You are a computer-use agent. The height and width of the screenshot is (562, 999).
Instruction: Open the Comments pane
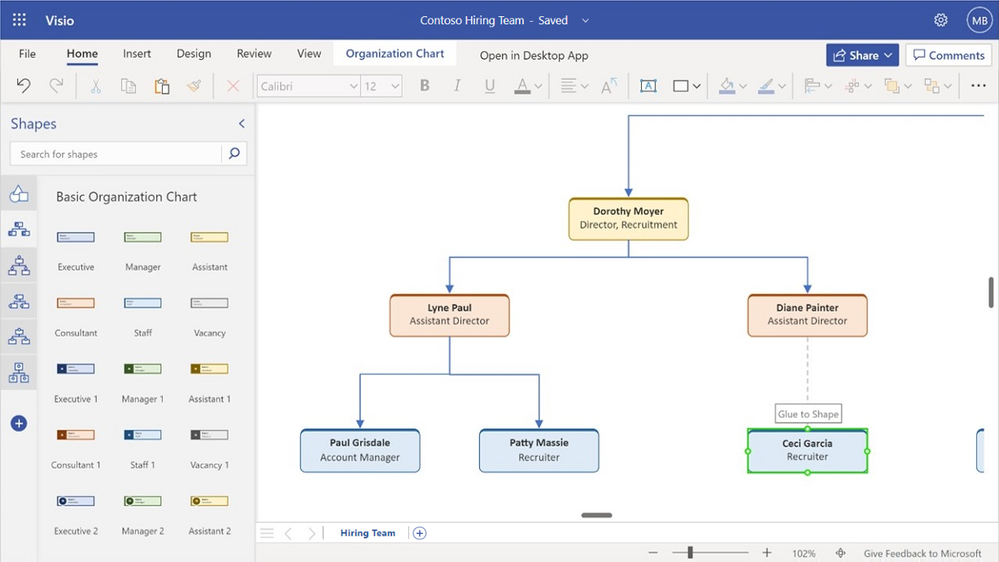(x=949, y=55)
